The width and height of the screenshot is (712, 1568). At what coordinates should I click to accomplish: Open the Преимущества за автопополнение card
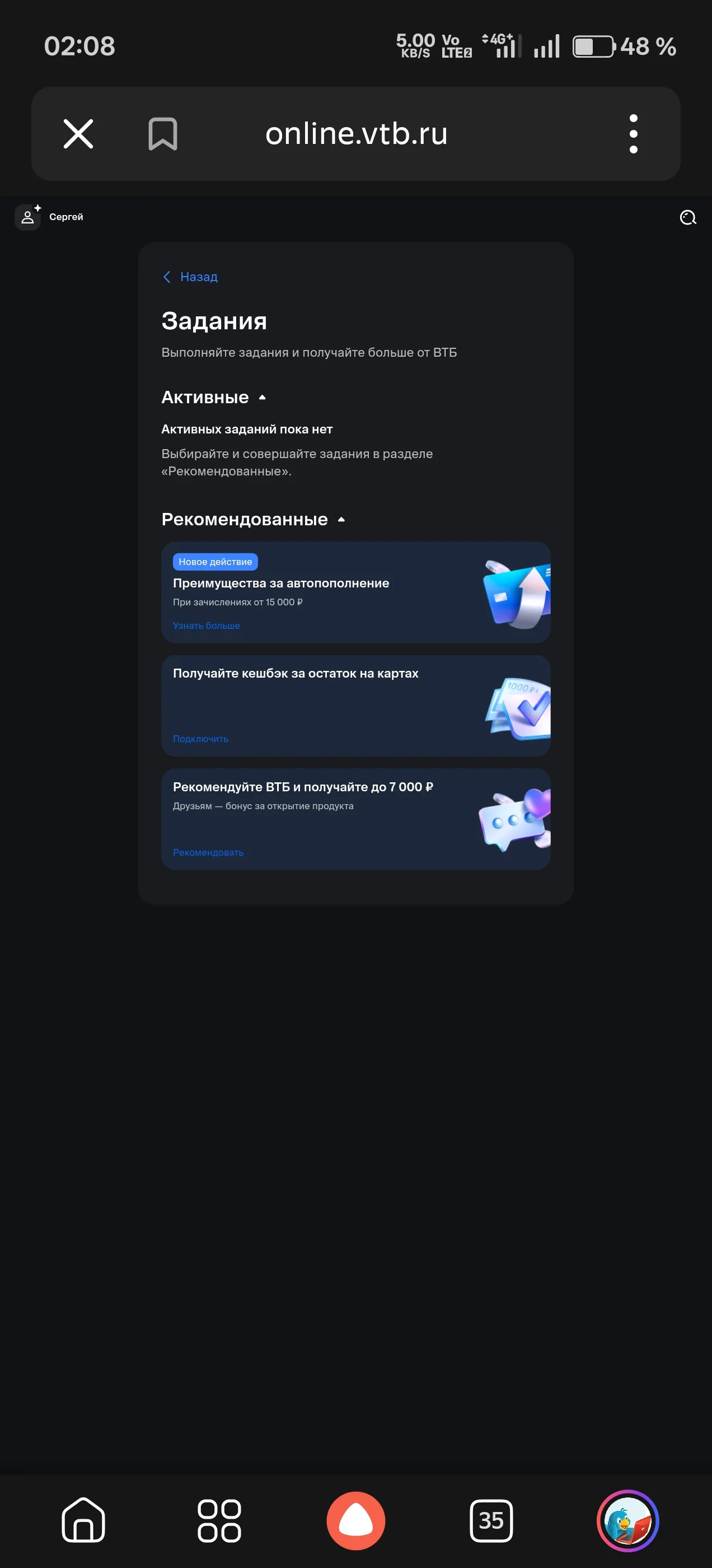coord(356,592)
